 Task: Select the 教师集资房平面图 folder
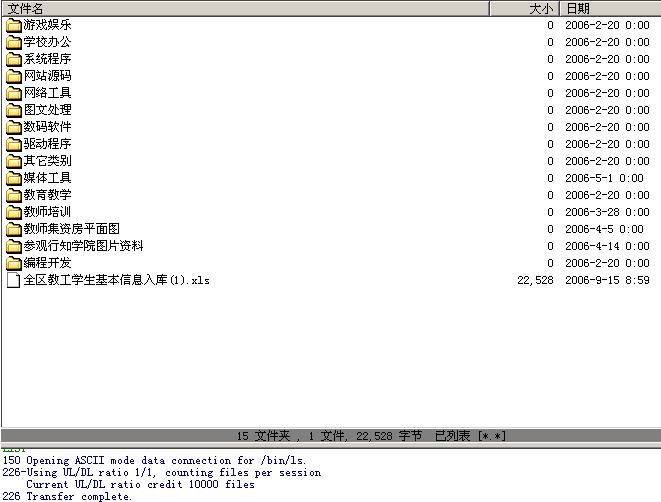(x=71, y=229)
